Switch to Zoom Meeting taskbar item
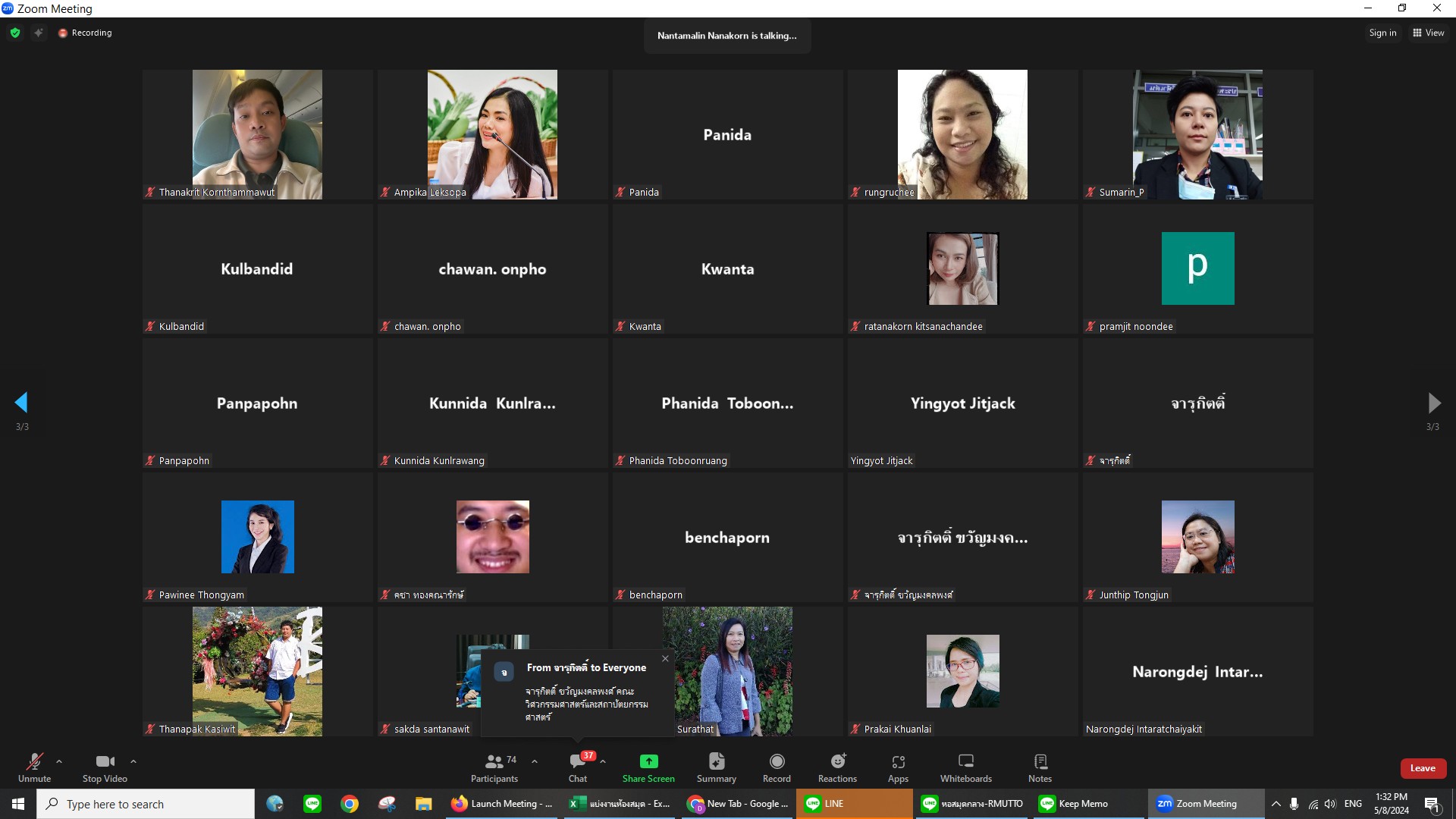Image resolution: width=1456 pixels, height=819 pixels. (1206, 804)
